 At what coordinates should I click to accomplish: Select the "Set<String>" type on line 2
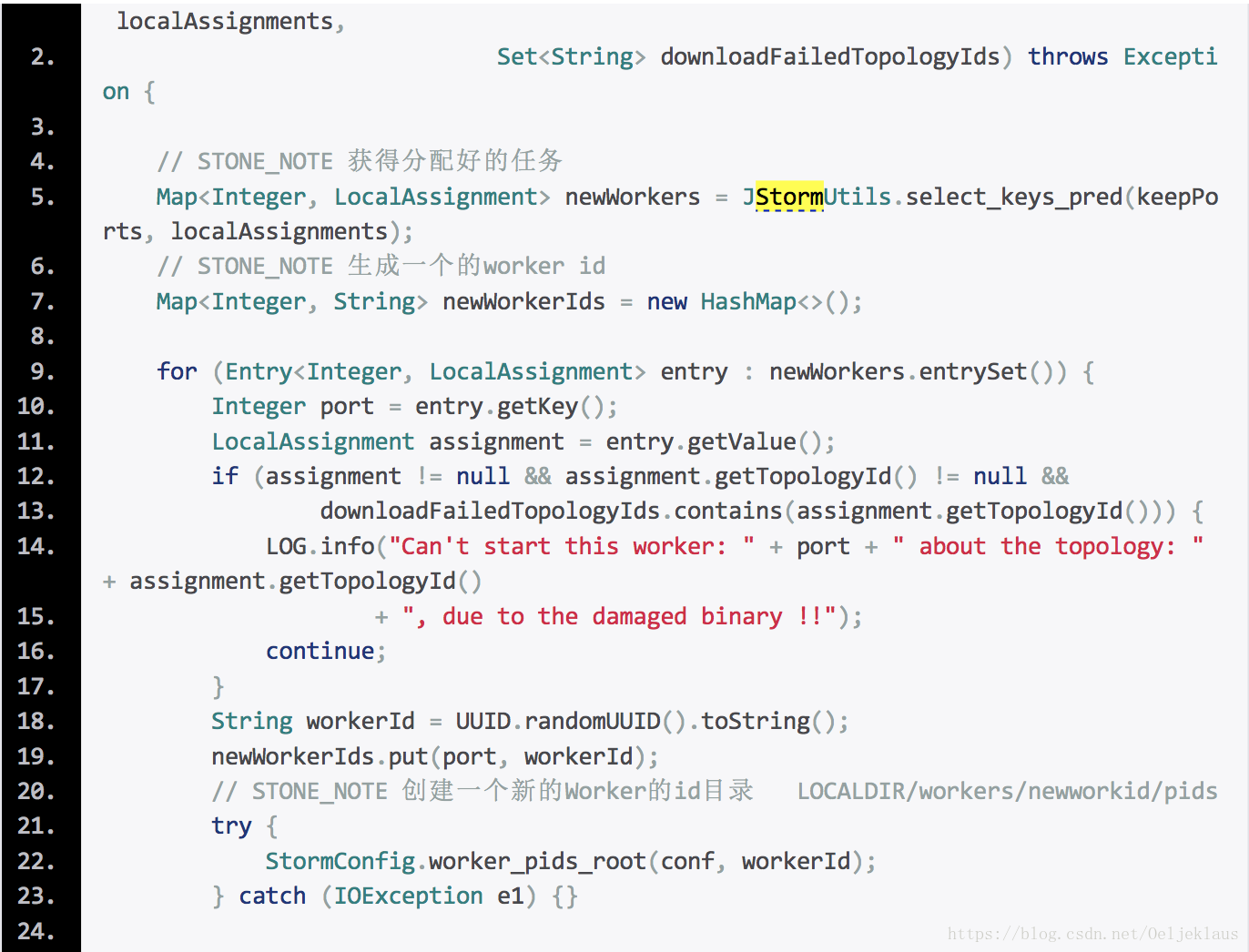[x=571, y=56]
